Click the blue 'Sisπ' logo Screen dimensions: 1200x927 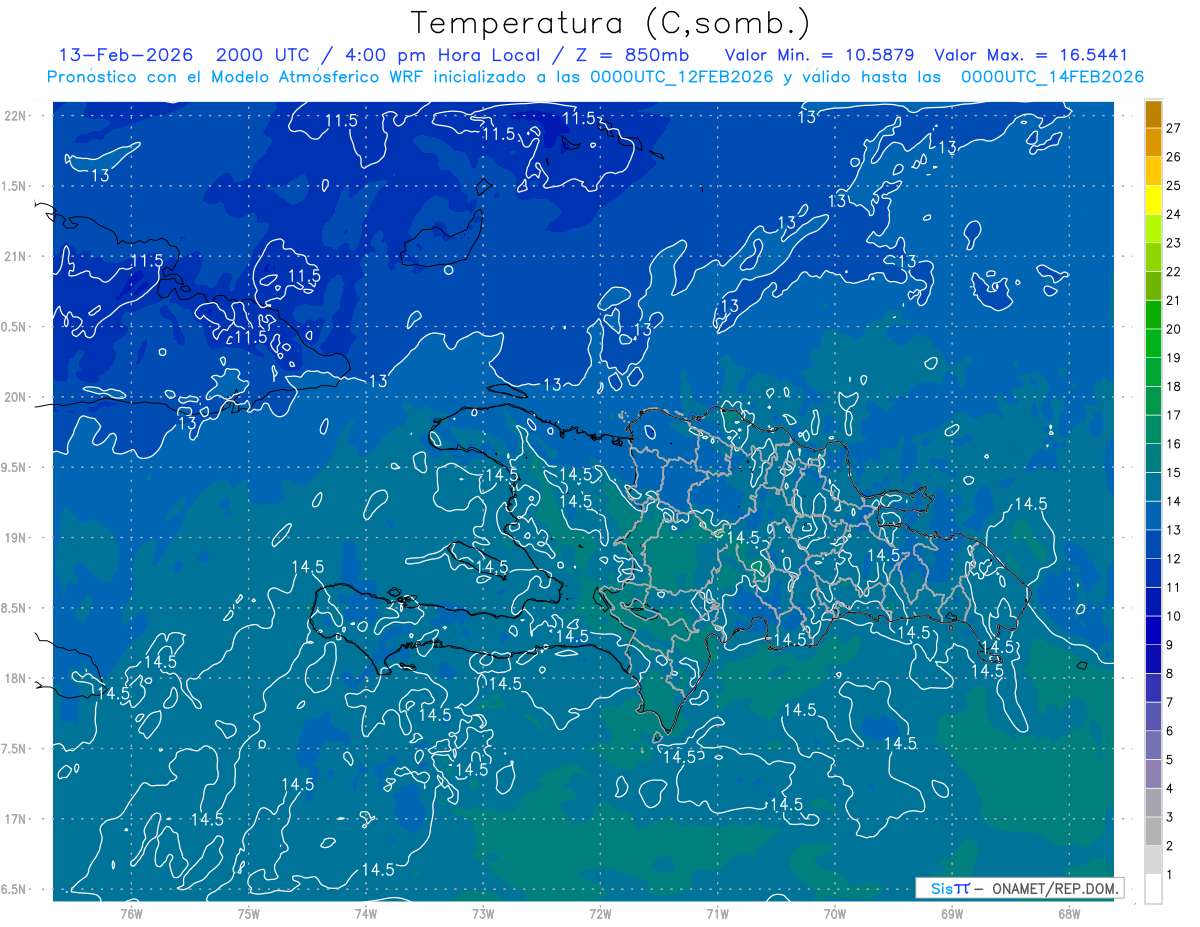tap(949, 888)
